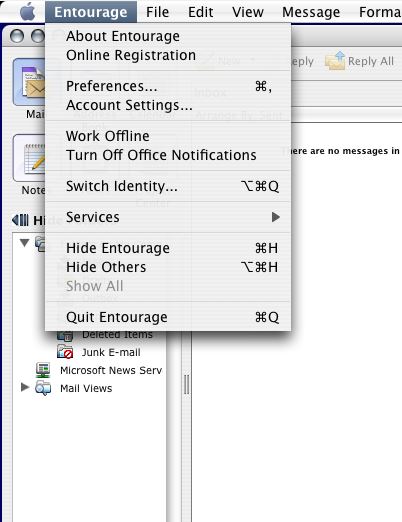The height and width of the screenshot is (522, 402).
Task: Click the Mail view icon
Action: (x=29, y=82)
